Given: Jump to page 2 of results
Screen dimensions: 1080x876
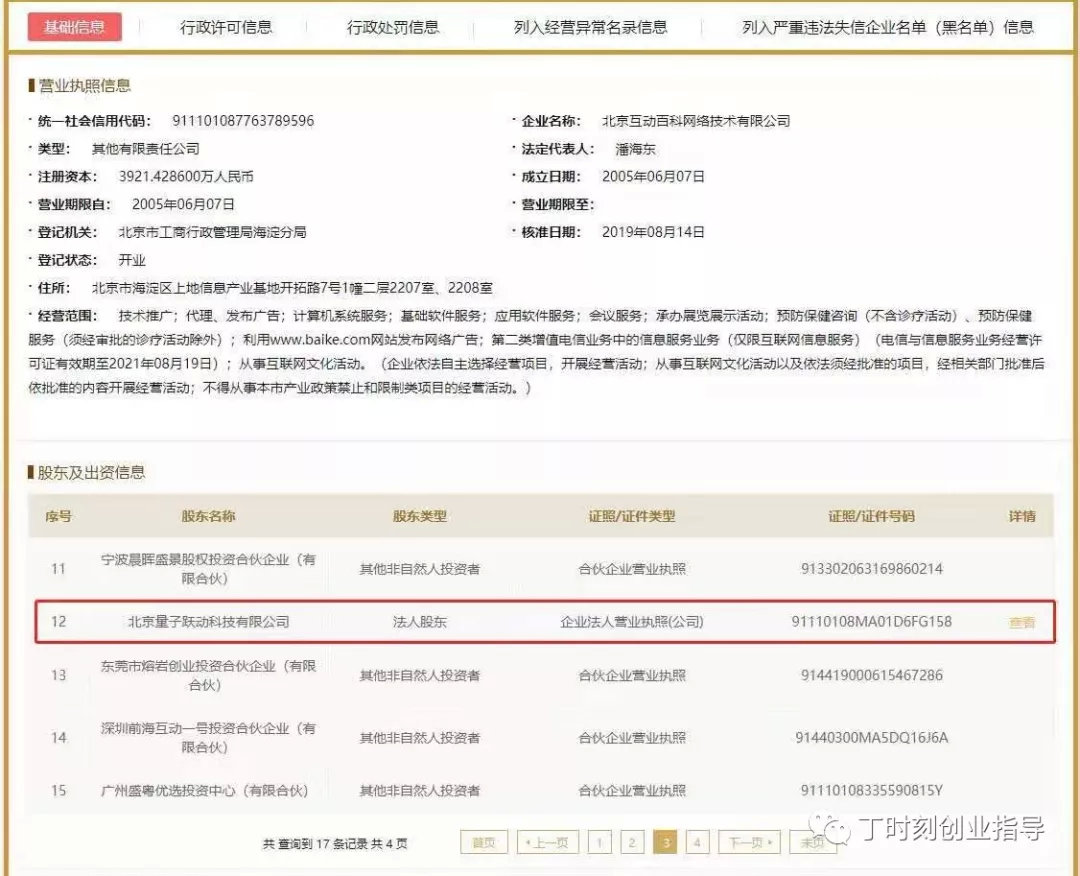Looking at the screenshot, I should 631,842.
